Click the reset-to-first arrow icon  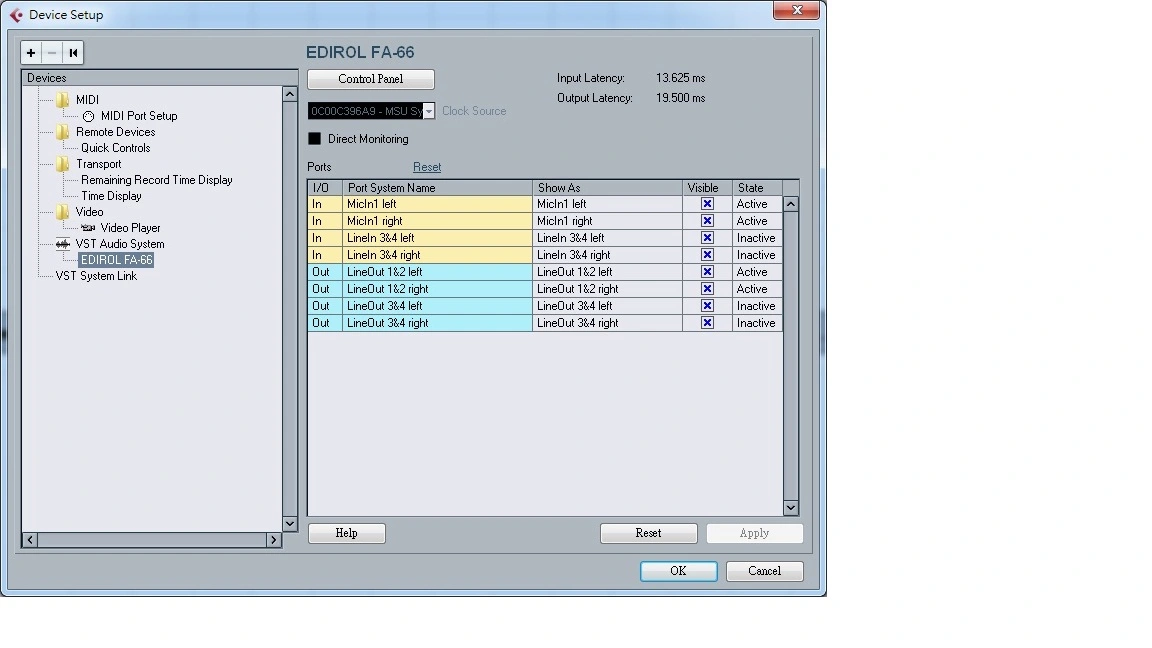[73, 53]
